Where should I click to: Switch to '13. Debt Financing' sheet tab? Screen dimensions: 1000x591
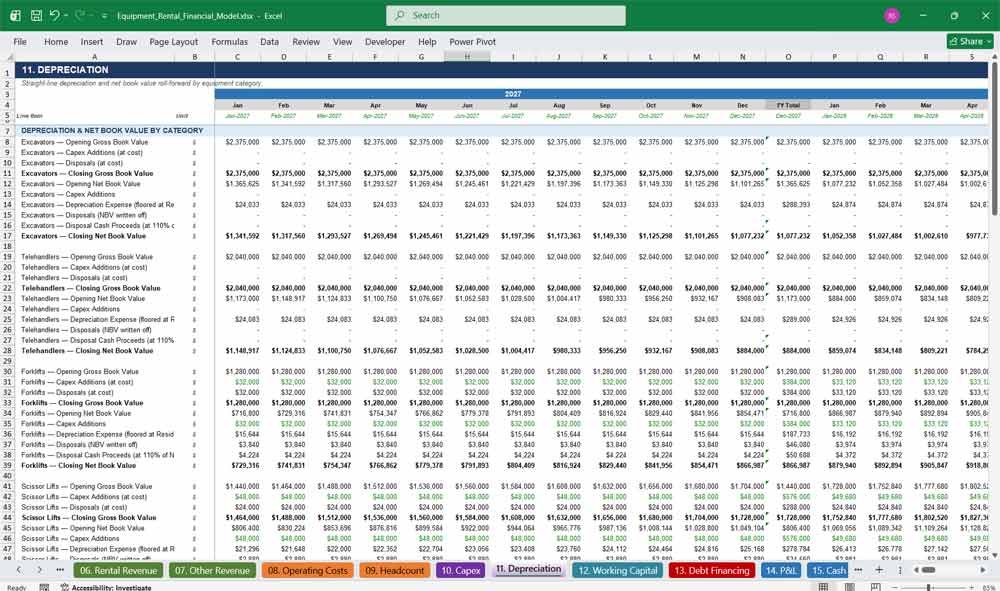[712, 571]
